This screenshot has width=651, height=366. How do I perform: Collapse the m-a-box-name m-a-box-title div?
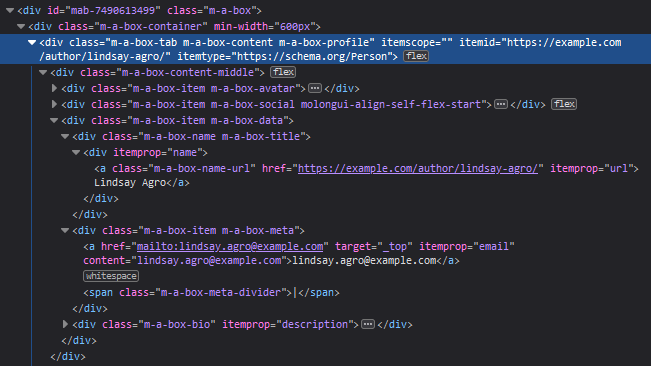click(x=65, y=137)
